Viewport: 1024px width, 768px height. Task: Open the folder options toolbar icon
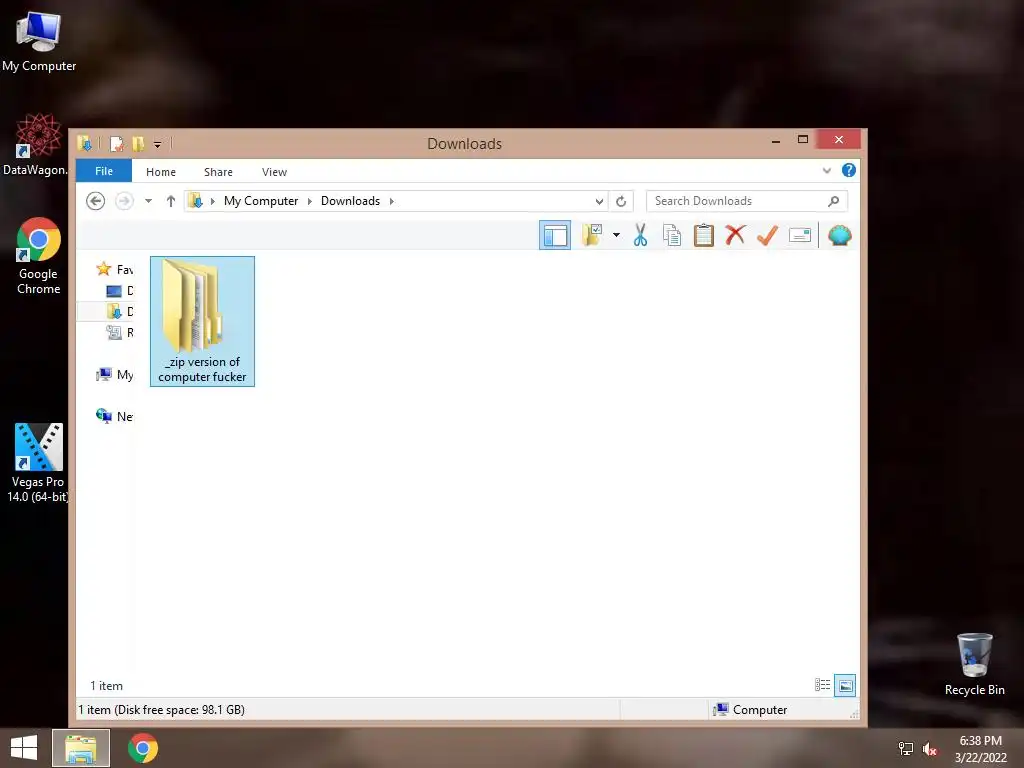[592, 235]
